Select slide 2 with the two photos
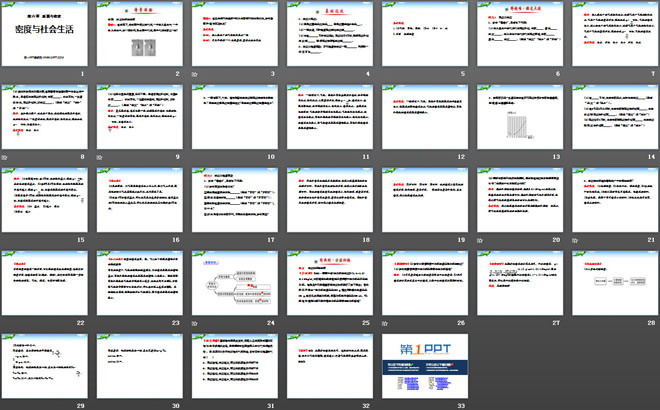This screenshot has width=660, height=410. (x=140, y=34)
